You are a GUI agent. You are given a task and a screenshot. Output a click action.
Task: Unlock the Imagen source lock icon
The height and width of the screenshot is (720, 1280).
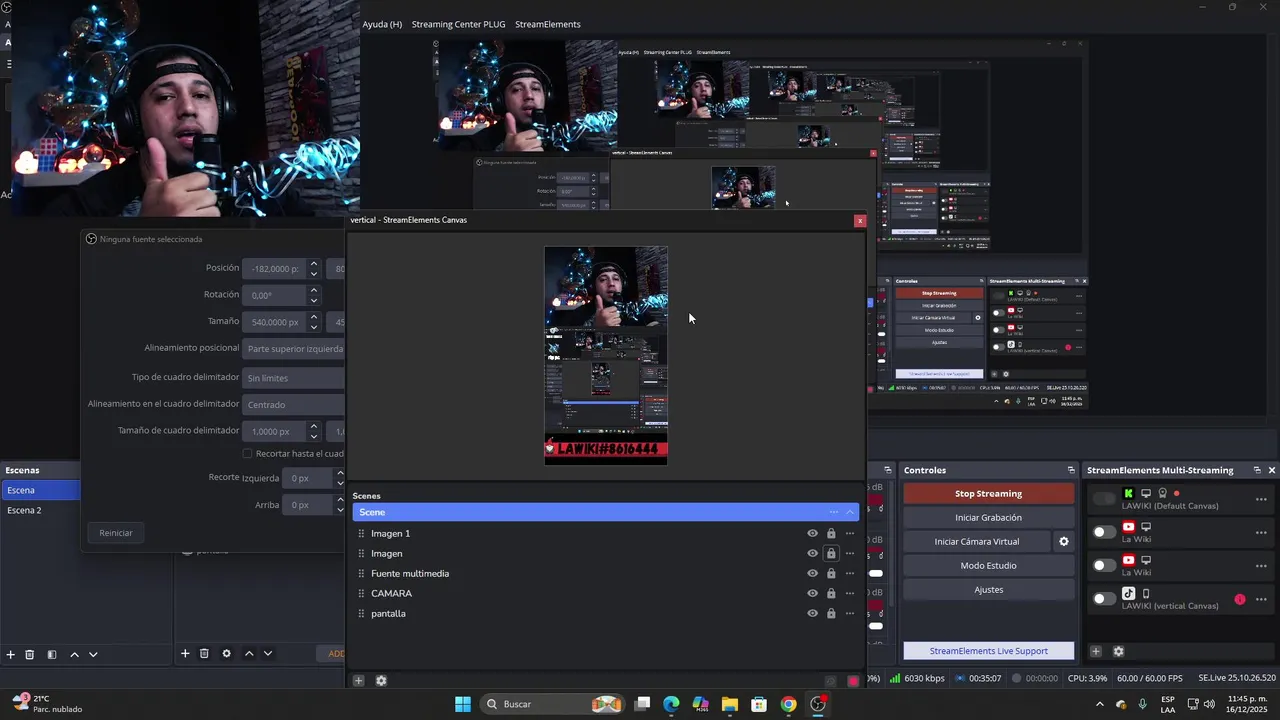click(x=831, y=553)
